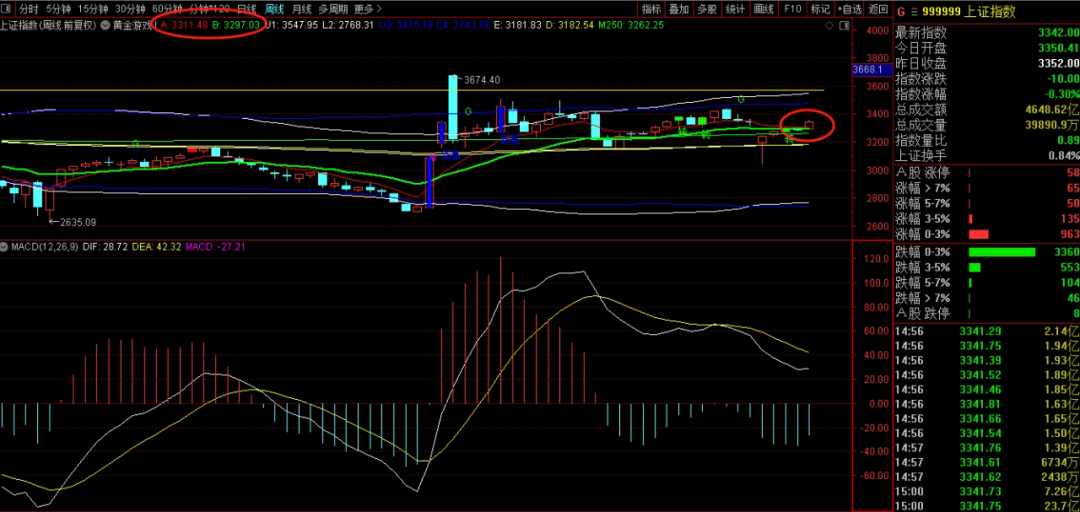Click the 黄金游戏 indicator name
Viewport: 1080px width, 512px height.
pyautogui.click(x=132, y=25)
